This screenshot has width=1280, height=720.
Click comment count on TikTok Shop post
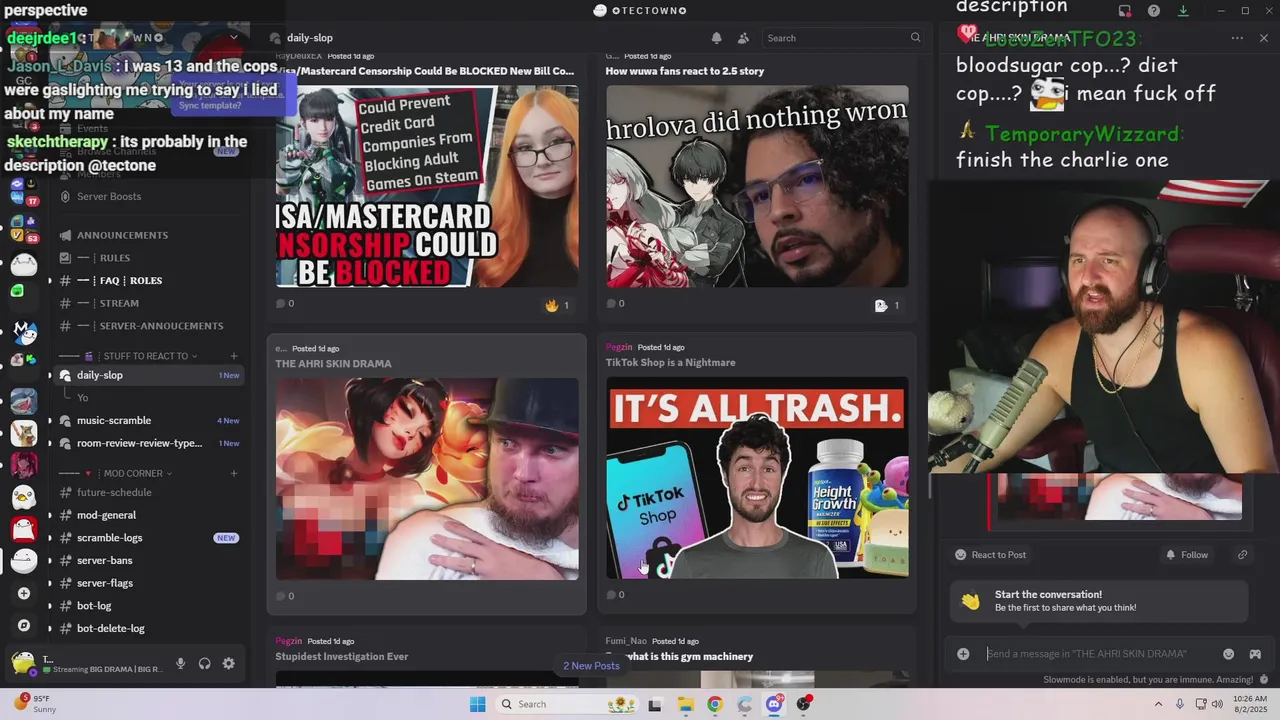(x=615, y=595)
